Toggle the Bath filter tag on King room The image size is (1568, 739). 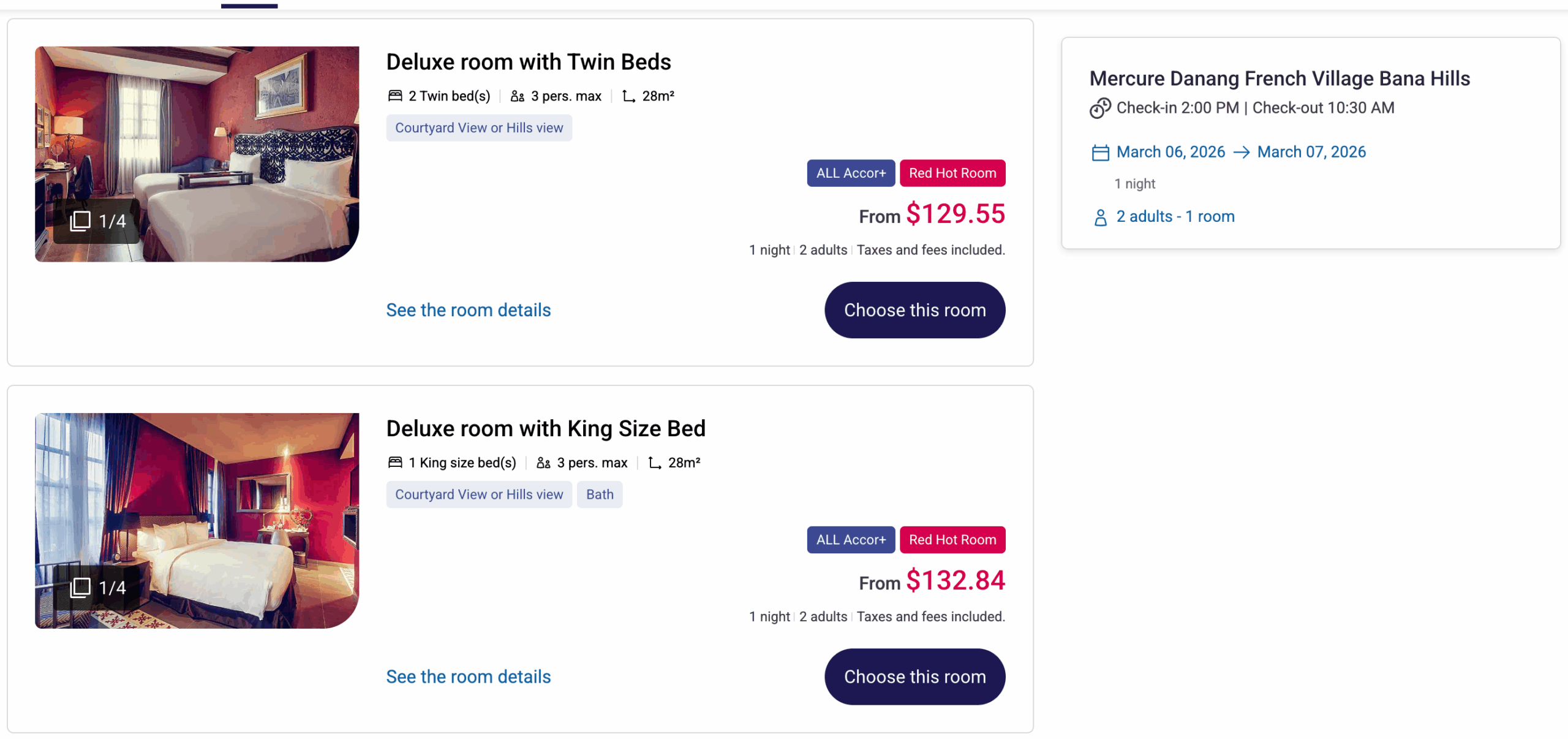[600, 495]
